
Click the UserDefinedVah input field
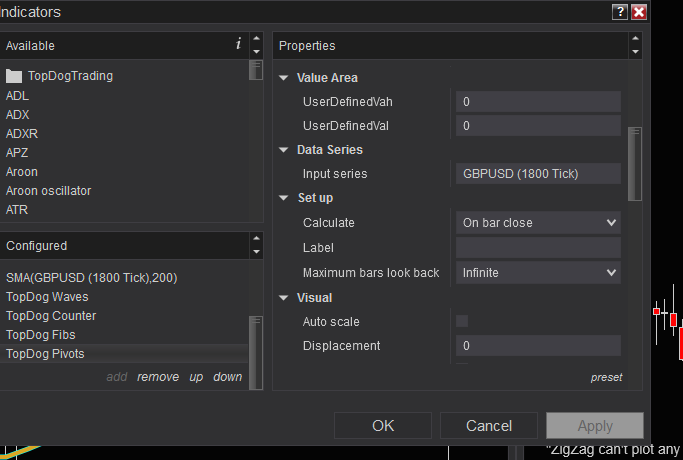click(538, 102)
